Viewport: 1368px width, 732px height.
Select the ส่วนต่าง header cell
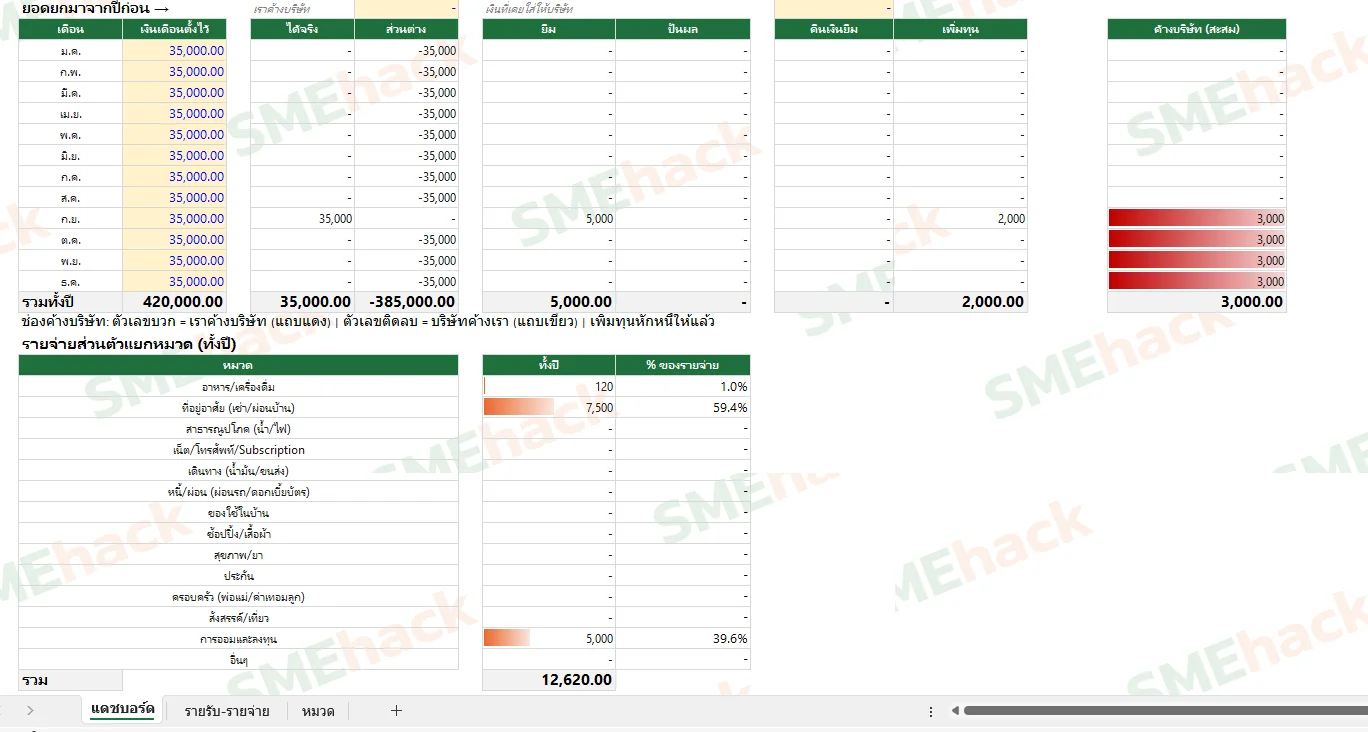click(x=406, y=29)
